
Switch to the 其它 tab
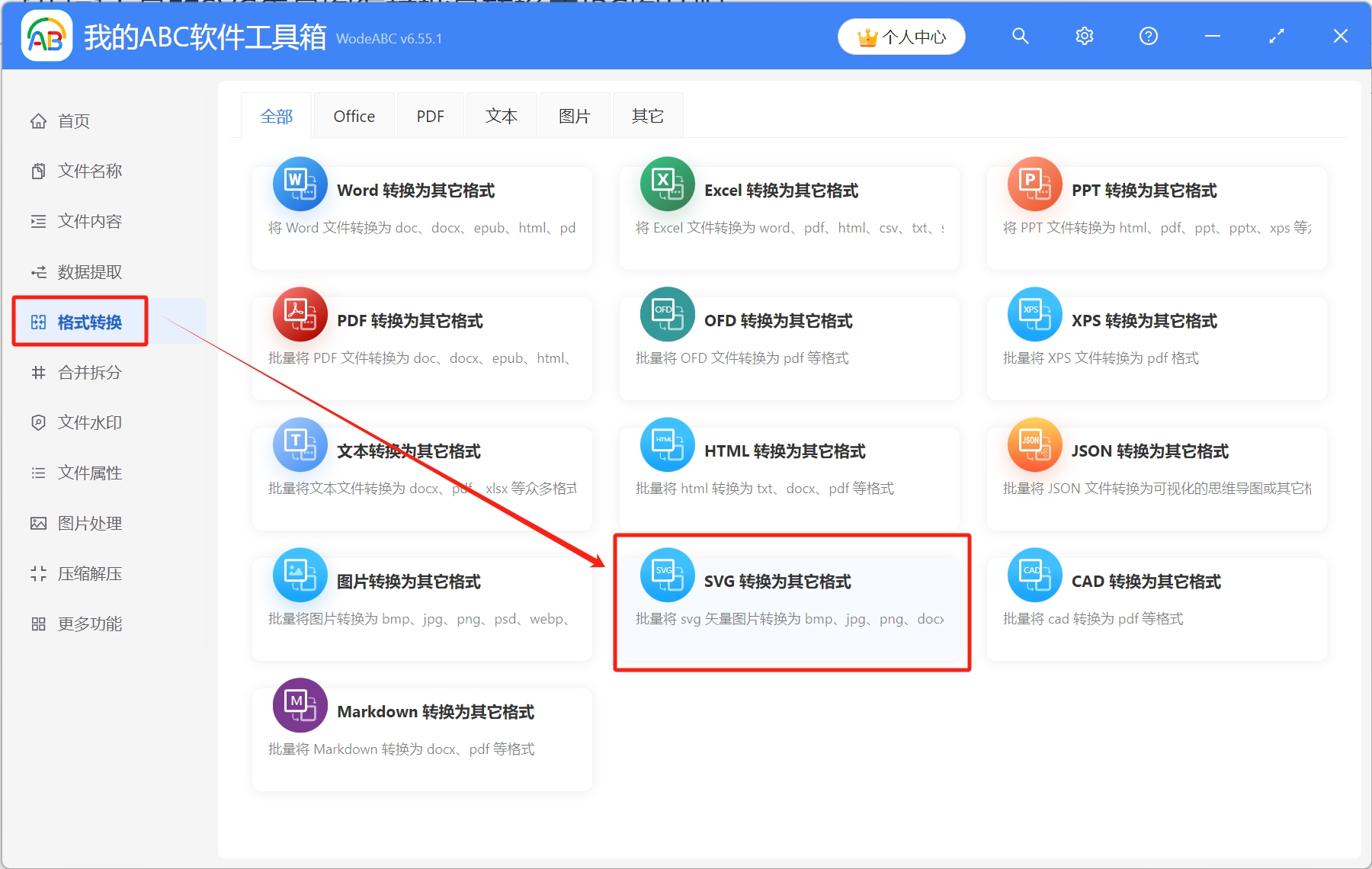tap(646, 115)
